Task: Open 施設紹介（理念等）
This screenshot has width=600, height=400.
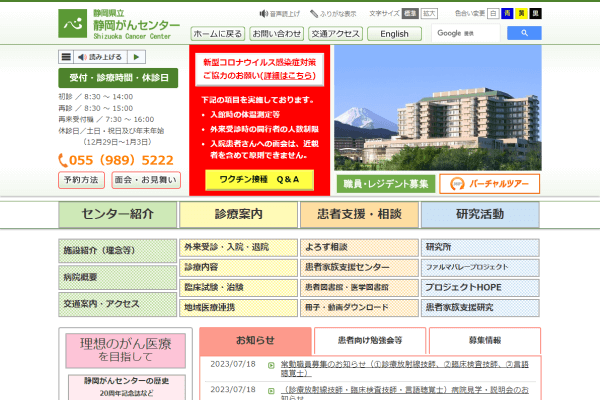Action: click(117, 251)
